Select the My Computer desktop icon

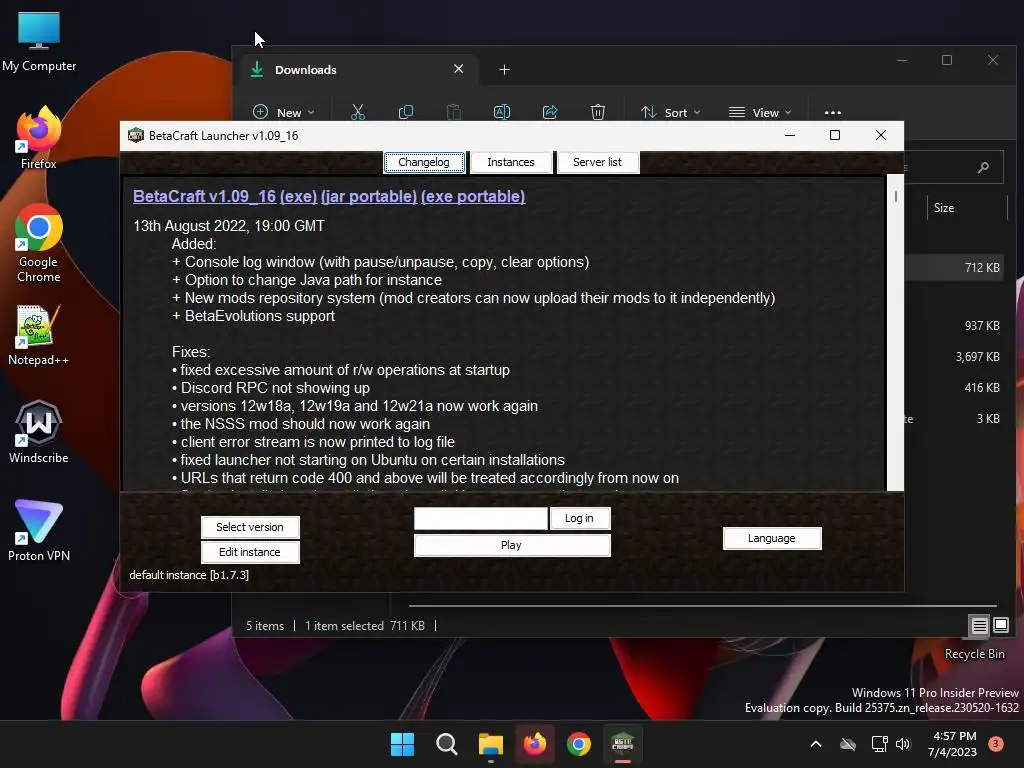click(39, 42)
